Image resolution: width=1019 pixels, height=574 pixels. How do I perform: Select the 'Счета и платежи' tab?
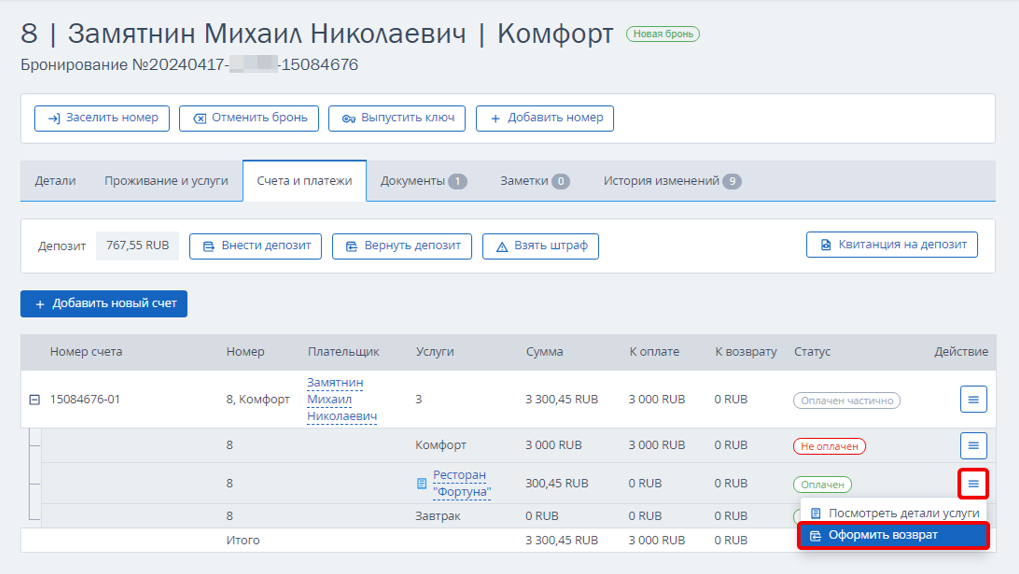(304, 181)
